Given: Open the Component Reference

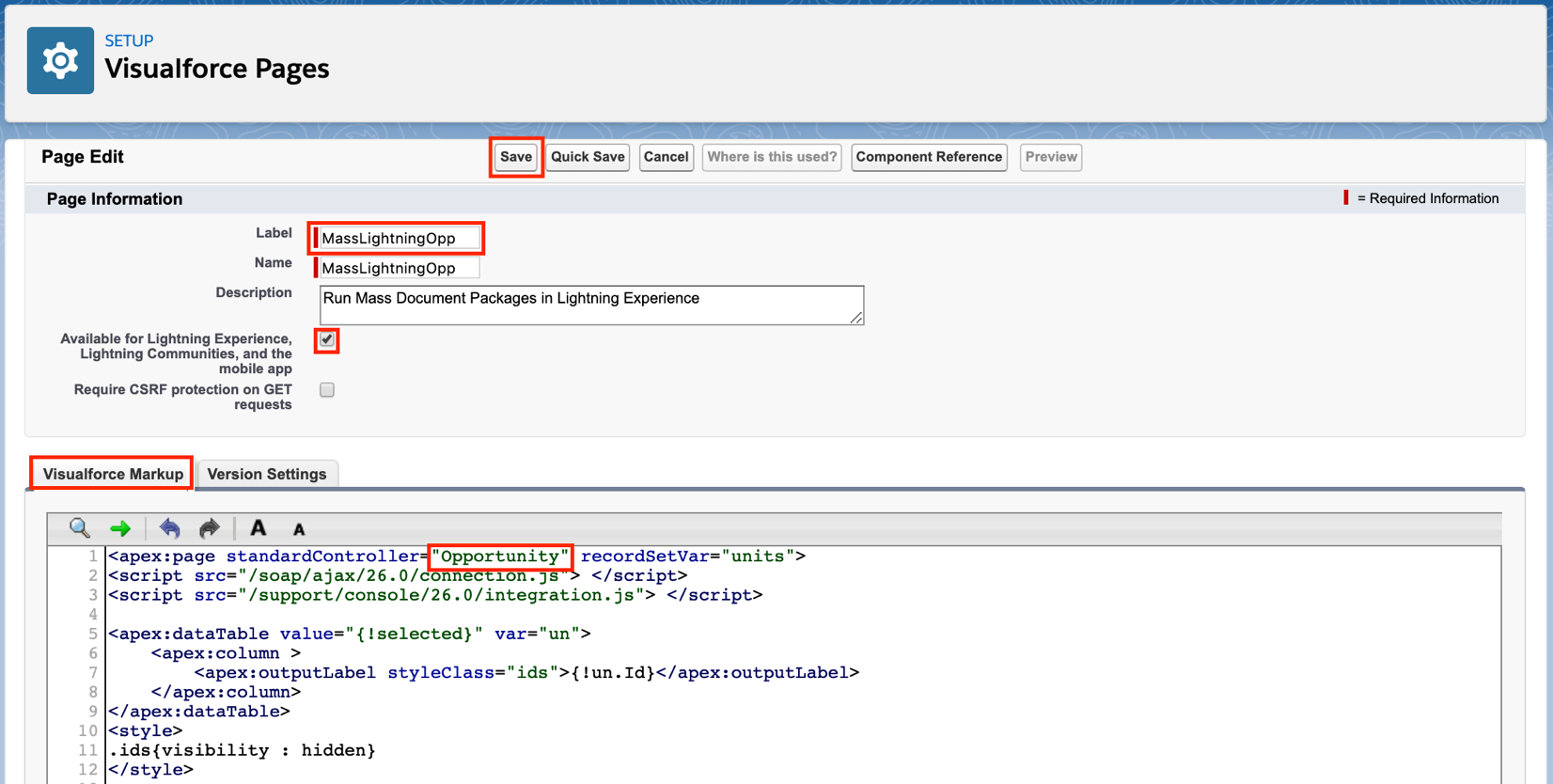Looking at the screenshot, I should tap(929, 157).
